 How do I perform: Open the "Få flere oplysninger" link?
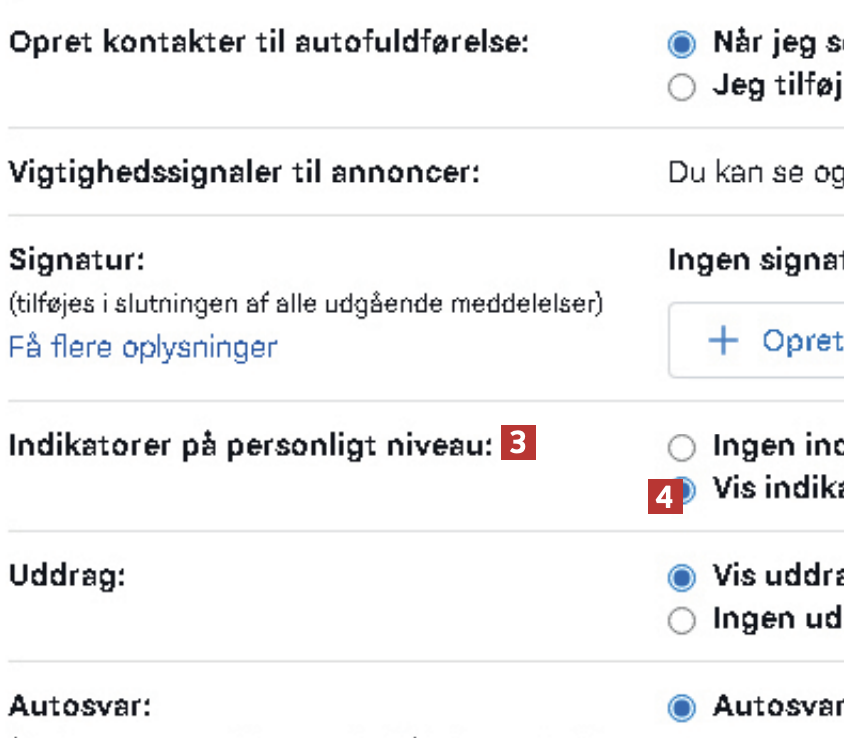[x=143, y=347]
